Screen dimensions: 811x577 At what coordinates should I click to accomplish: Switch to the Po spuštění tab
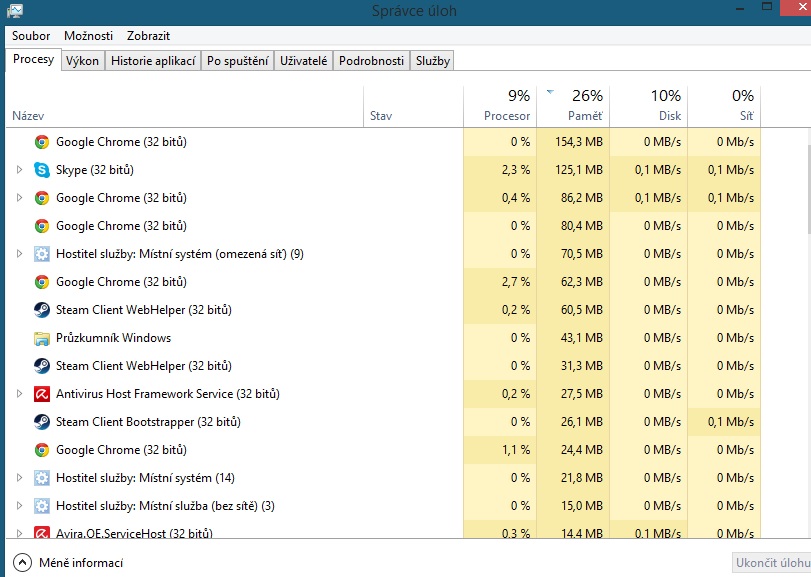point(237,60)
